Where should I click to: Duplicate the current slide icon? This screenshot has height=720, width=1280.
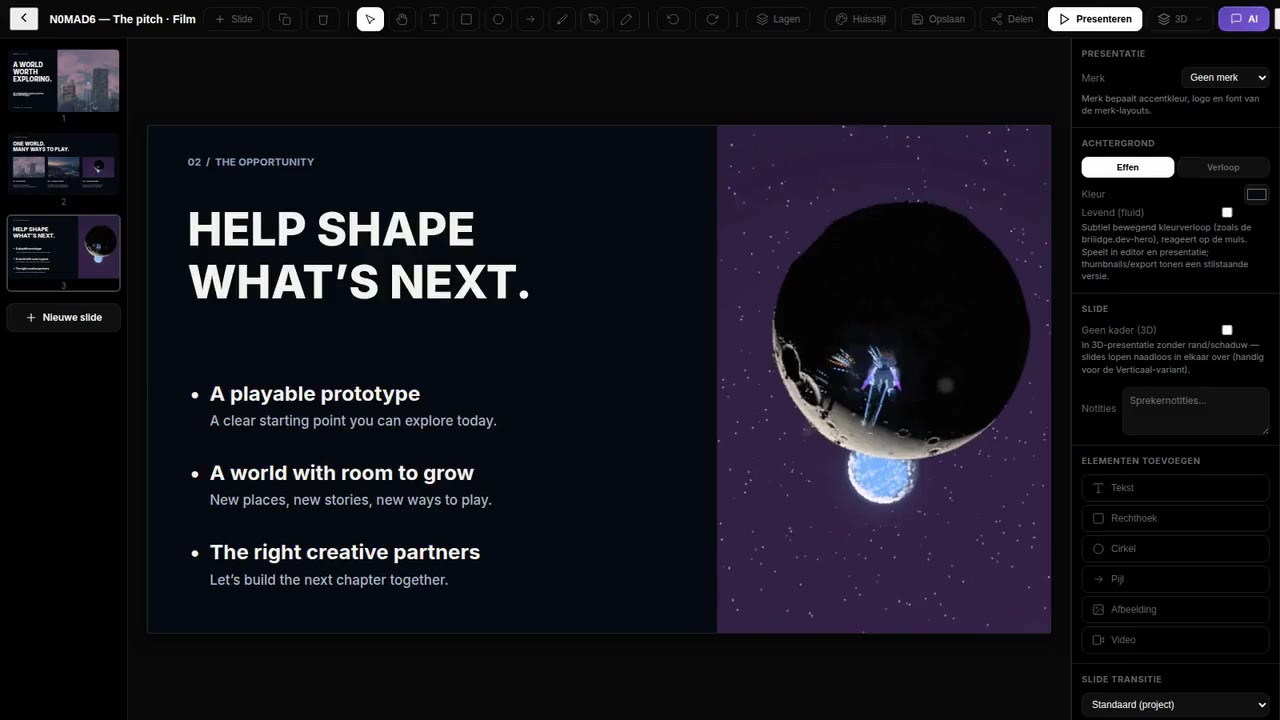(286, 19)
